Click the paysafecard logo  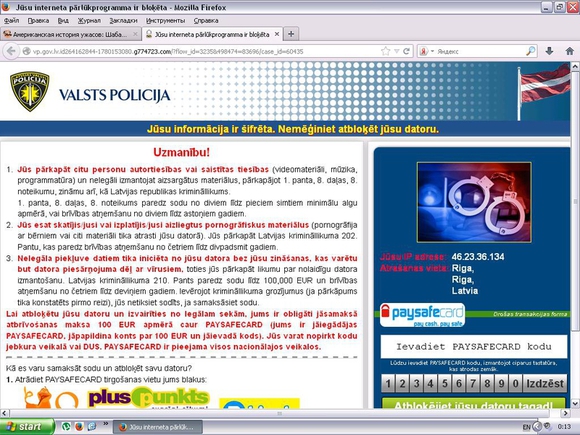pos(422,315)
